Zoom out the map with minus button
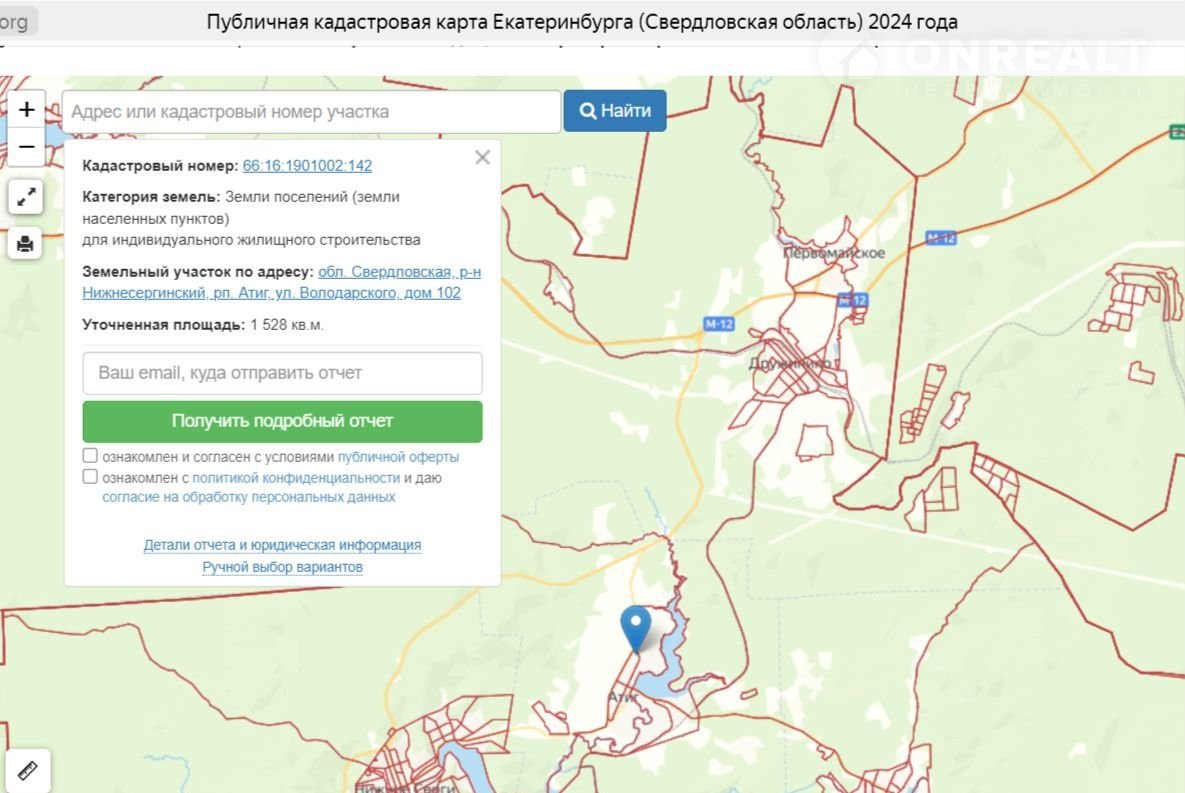 point(26,147)
